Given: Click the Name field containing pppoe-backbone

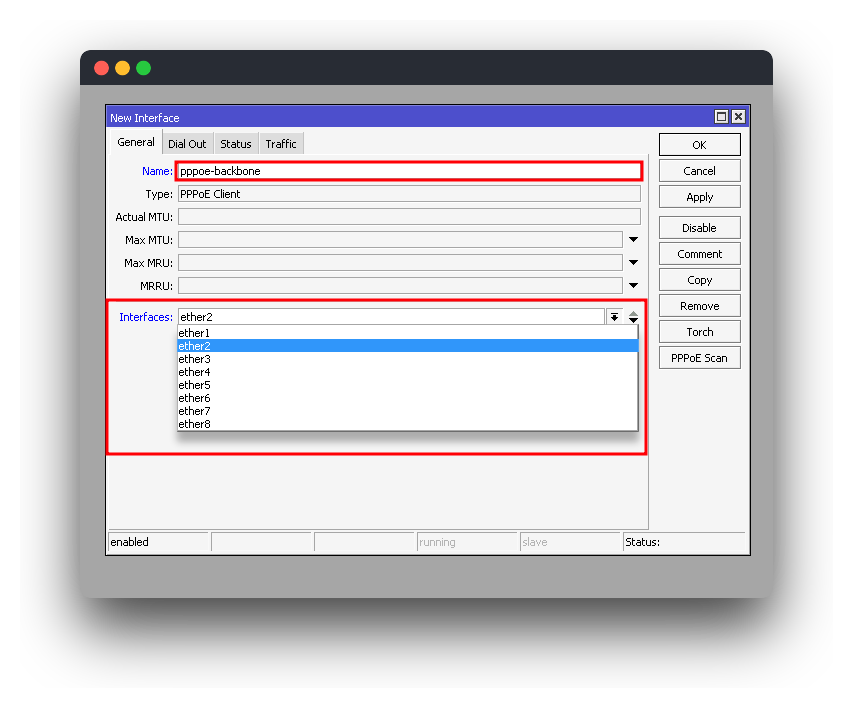Looking at the screenshot, I should tap(408, 171).
